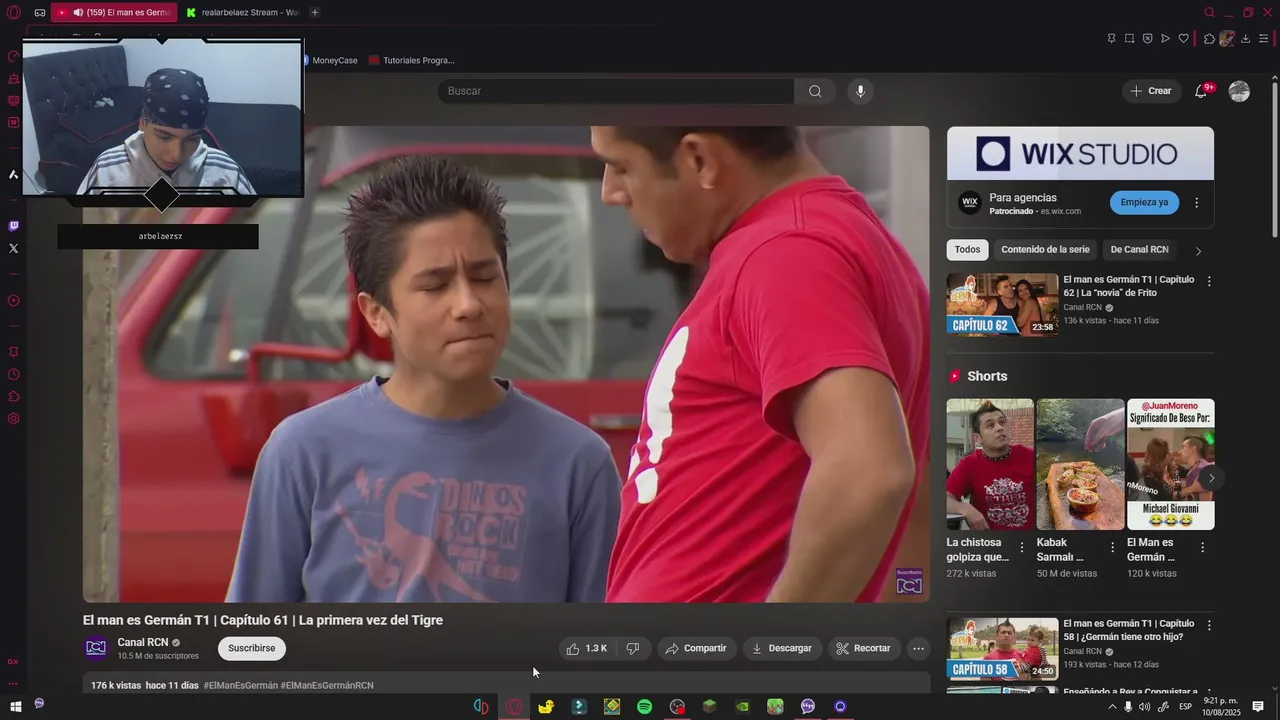Open Capítulo 58 Germán tiene otro hijo title
The width and height of the screenshot is (1280, 720).
pyautogui.click(x=1128, y=630)
